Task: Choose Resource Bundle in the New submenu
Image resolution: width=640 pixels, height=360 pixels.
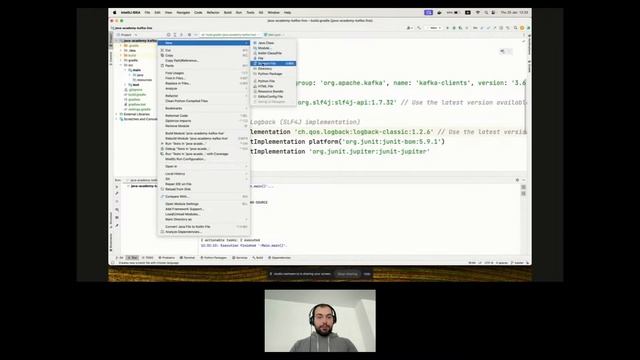Action: [x=273, y=91]
